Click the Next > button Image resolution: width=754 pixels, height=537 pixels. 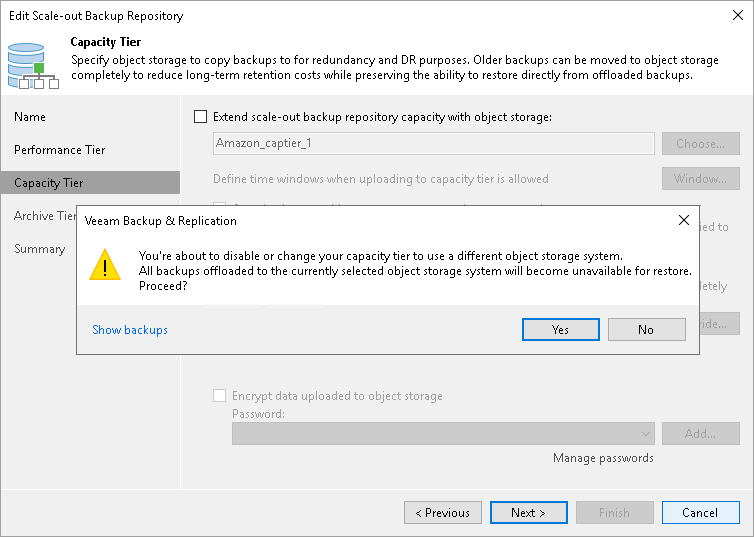(x=528, y=513)
